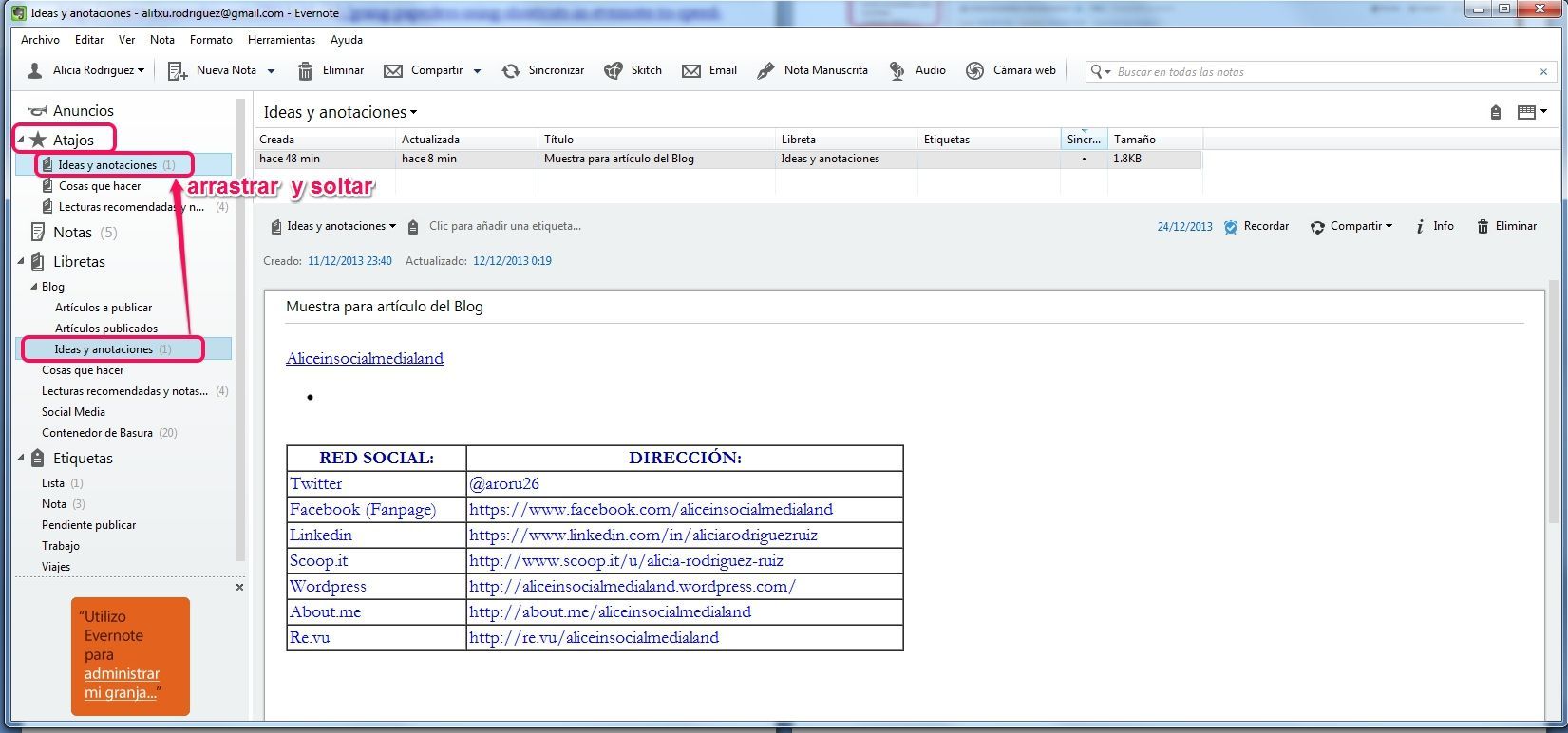Screen dimensions: 1568x733
Task: Click the note header Compartir share icon
Action: 1317,227
